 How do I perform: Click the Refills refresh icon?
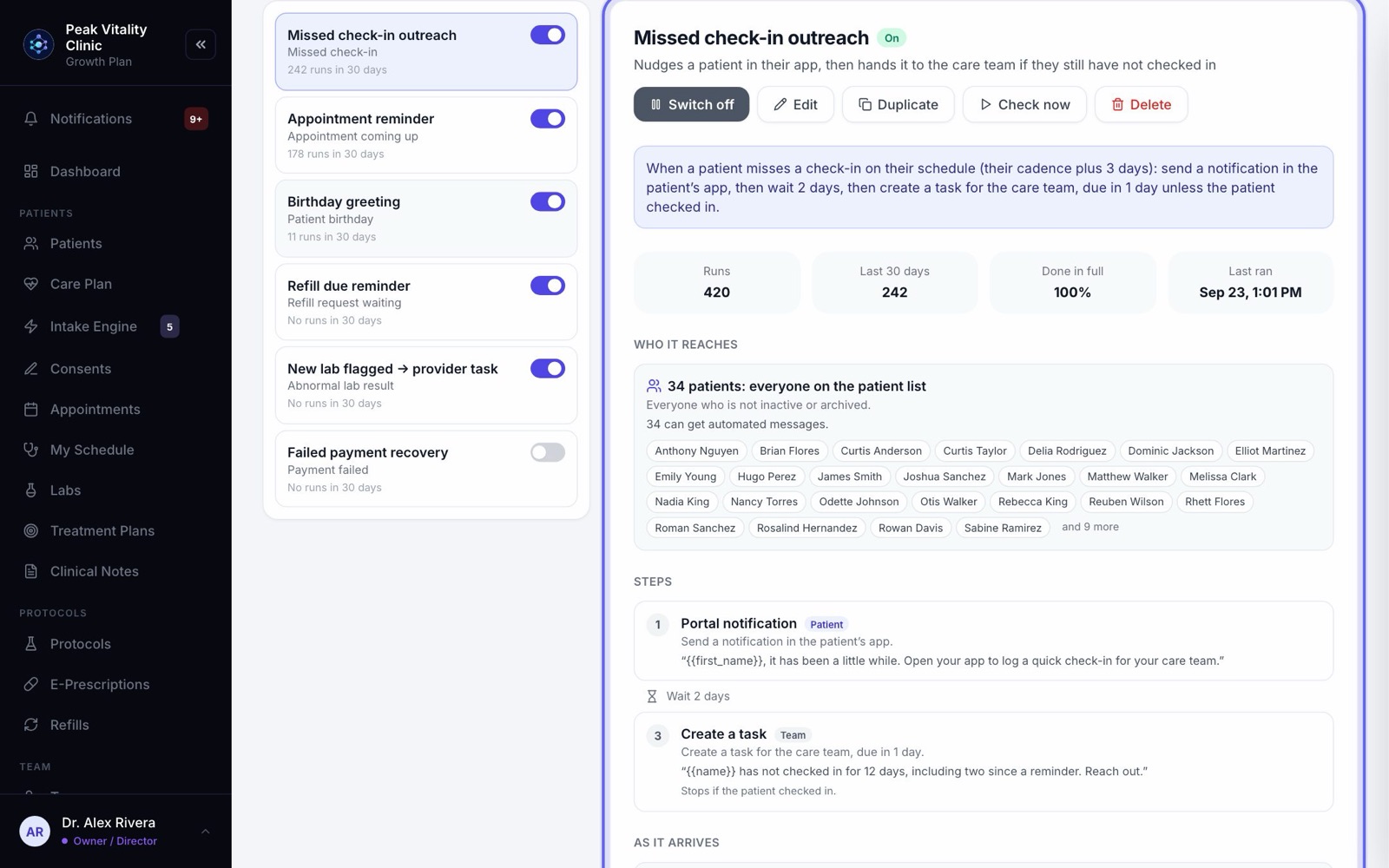[31, 725]
